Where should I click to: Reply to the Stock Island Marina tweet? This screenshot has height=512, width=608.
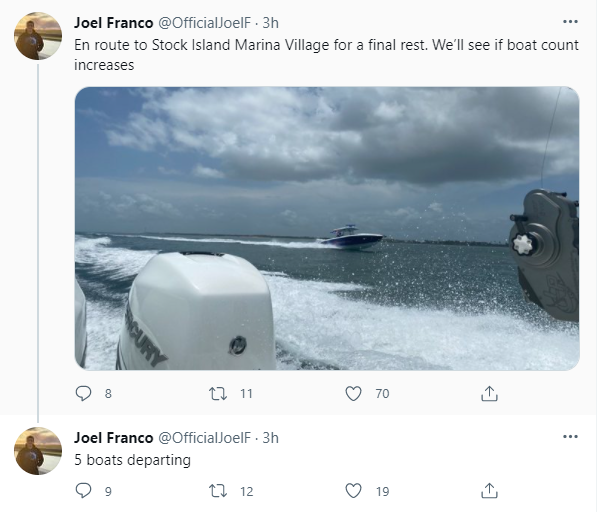(84, 394)
